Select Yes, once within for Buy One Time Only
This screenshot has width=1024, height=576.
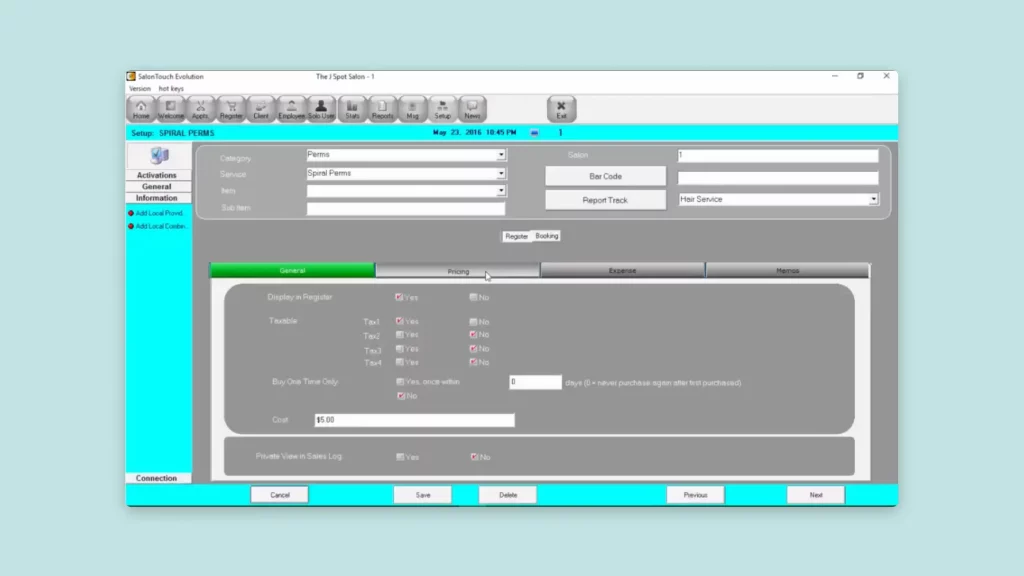(401, 382)
